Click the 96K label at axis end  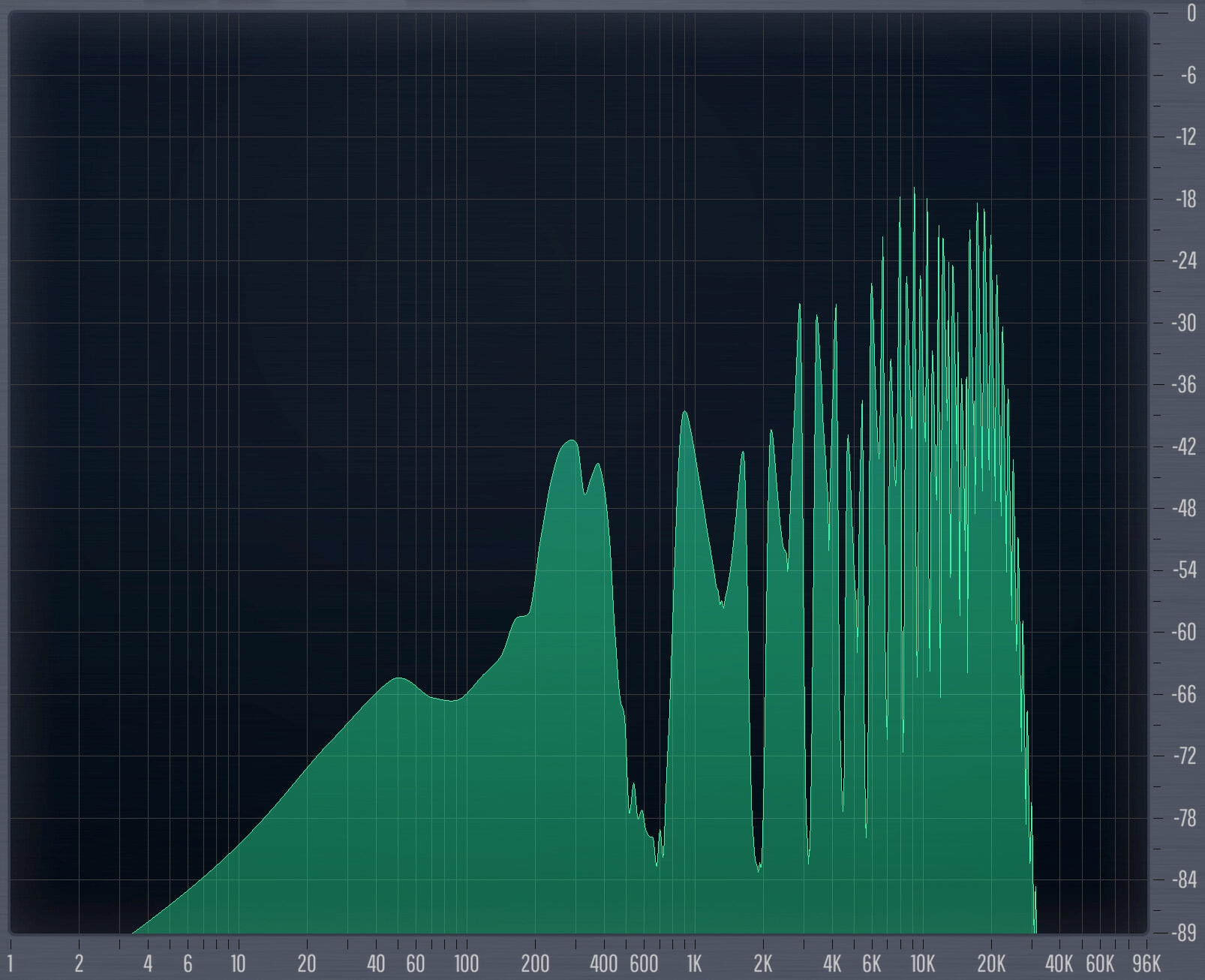click(1146, 963)
